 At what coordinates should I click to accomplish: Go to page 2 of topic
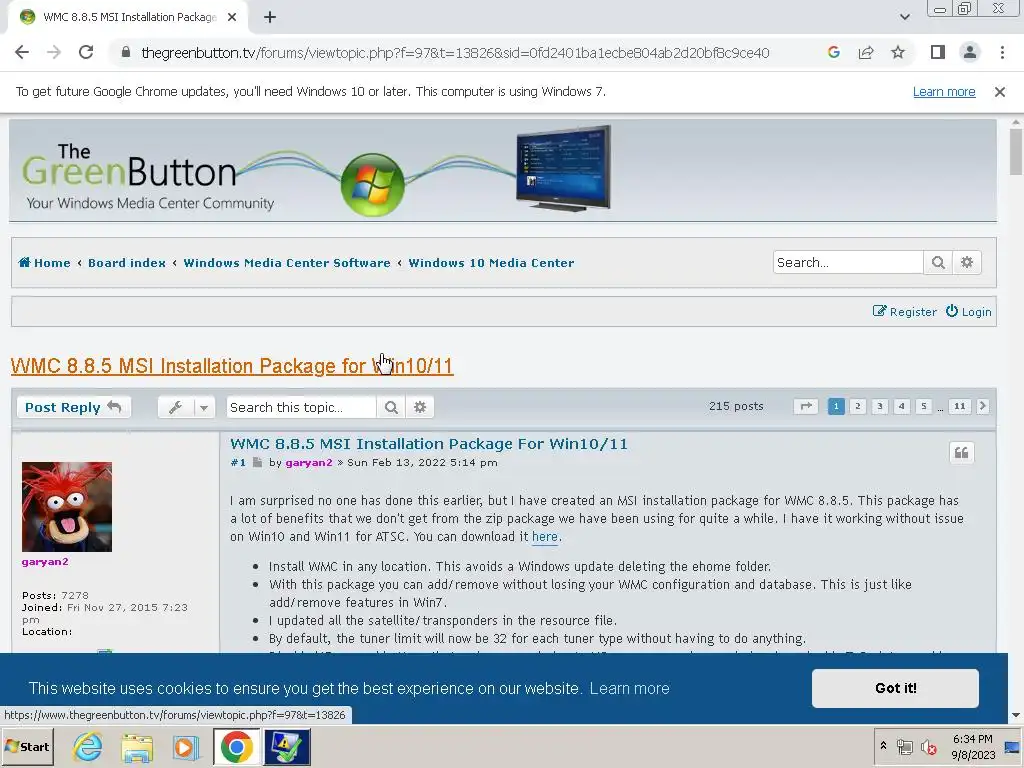pyautogui.click(x=858, y=406)
